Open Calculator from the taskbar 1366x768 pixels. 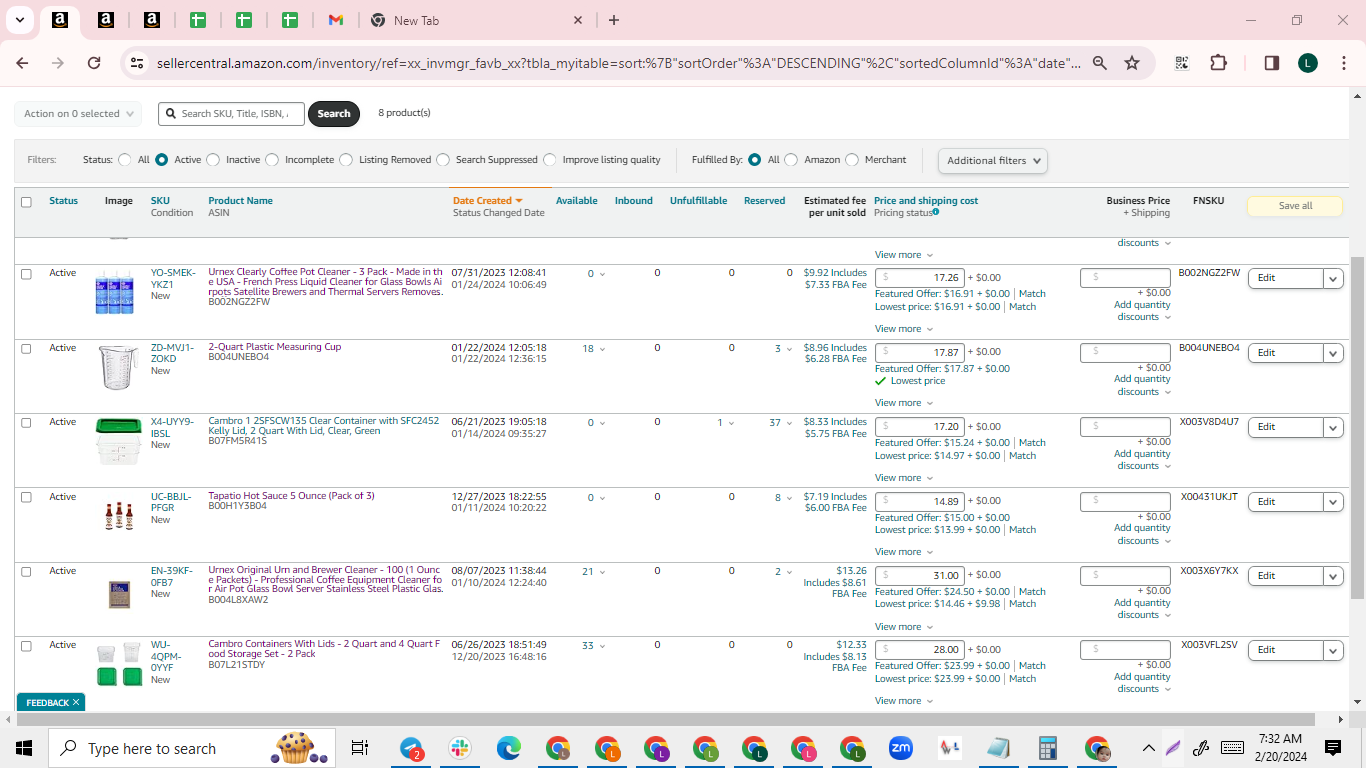point(1048,748)
